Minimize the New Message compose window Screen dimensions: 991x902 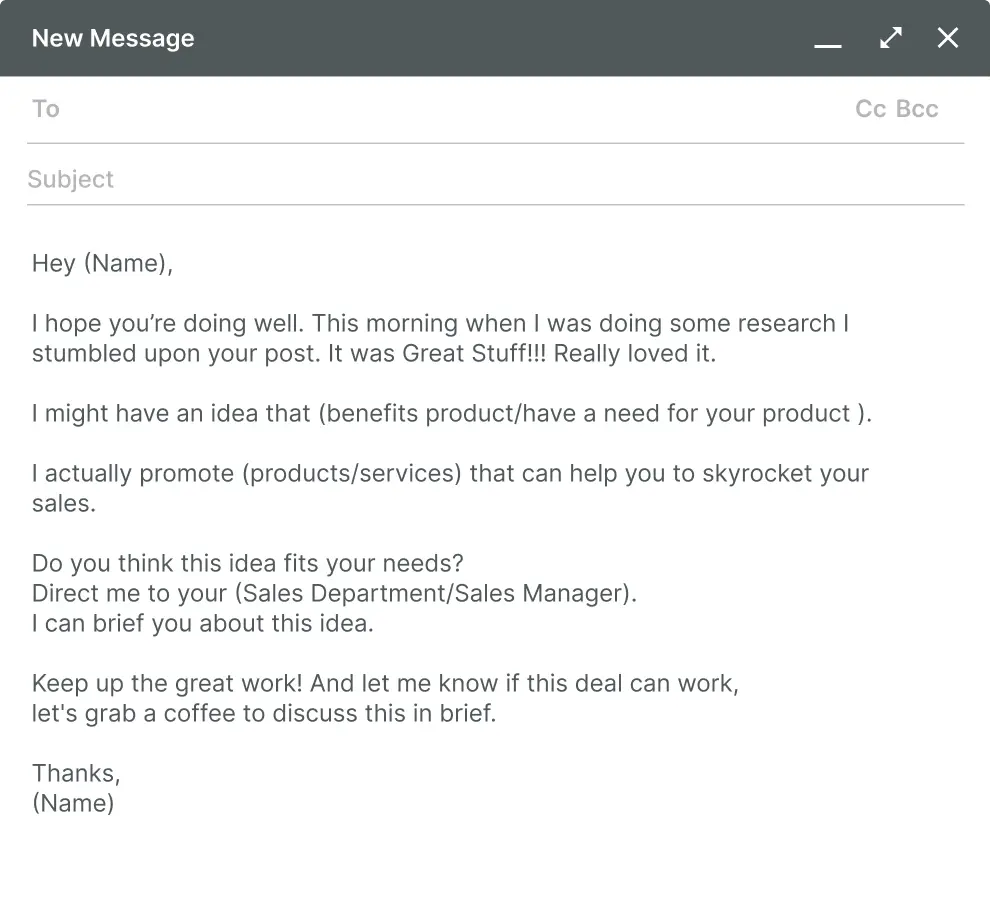(827, 40)
